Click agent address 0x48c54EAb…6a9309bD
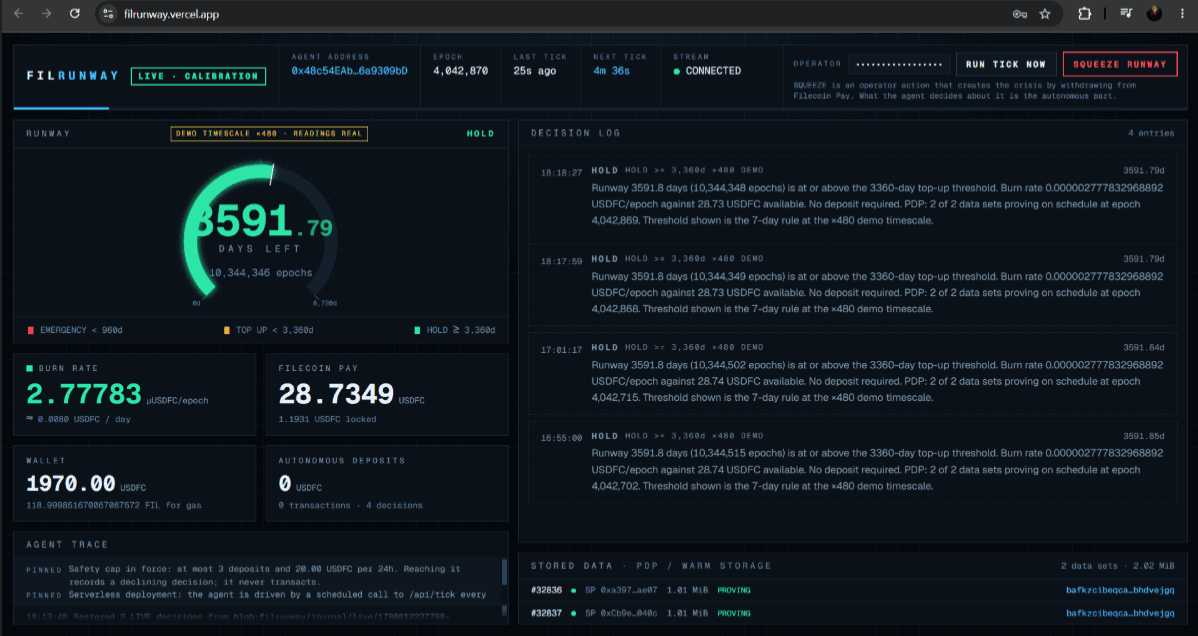The width and height of the screenshot is (1198, 636). [349, 71]
